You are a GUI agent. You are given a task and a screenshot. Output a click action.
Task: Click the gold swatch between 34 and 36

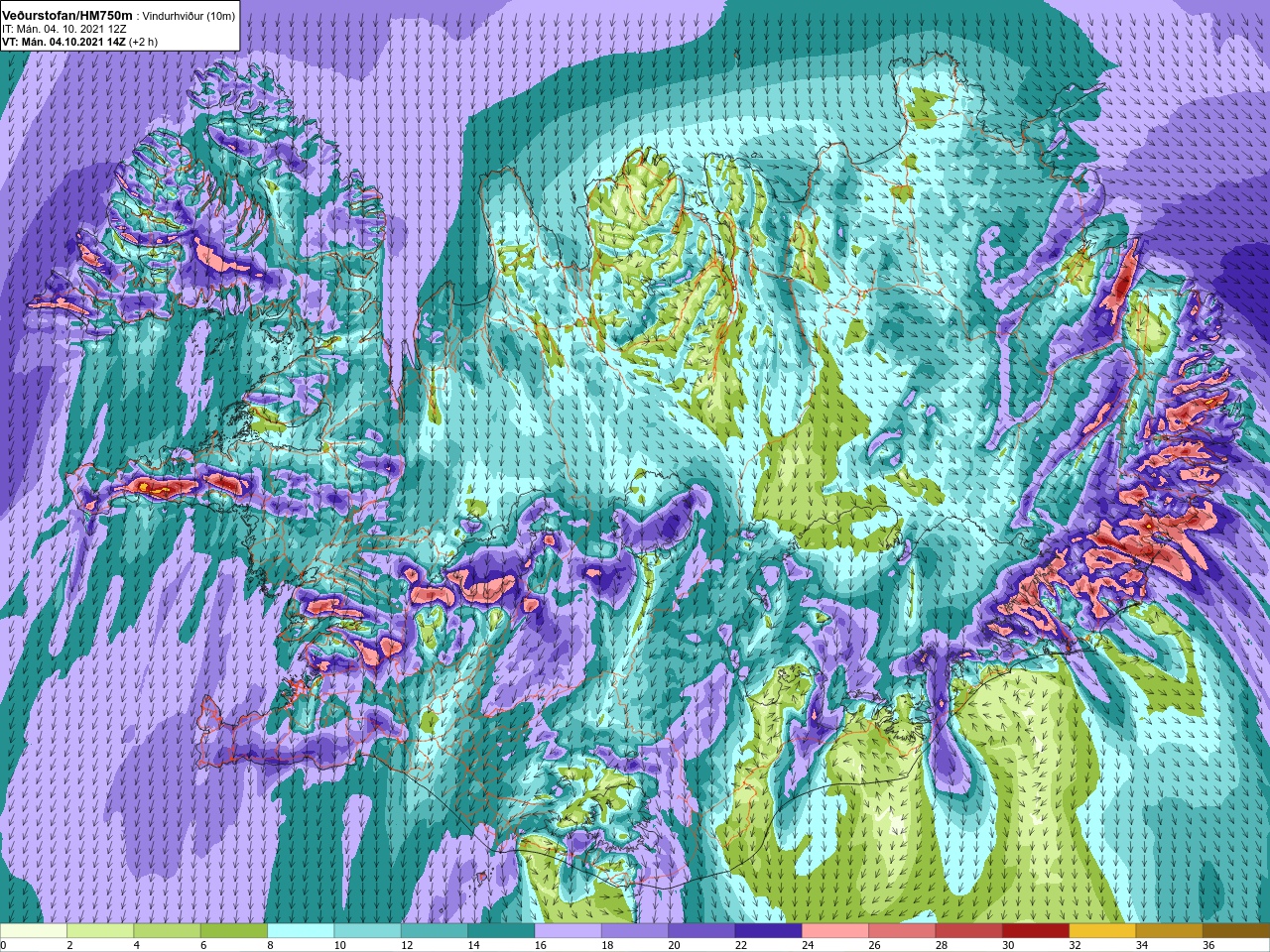coord(1169,931)
